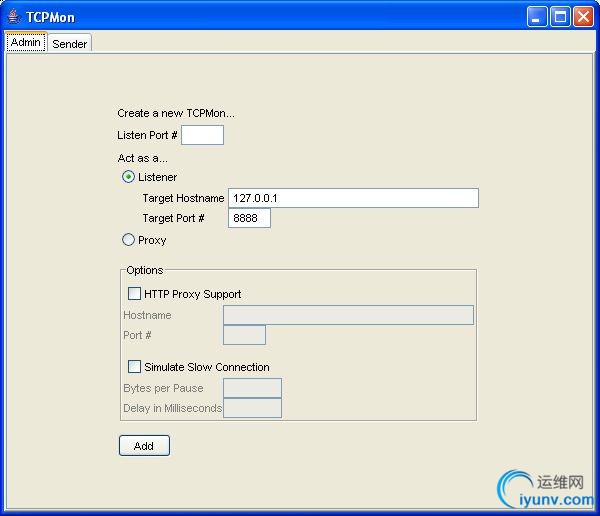
Task: Select the Admin tab
Action: pyautogui.click(x=26, y=42)
